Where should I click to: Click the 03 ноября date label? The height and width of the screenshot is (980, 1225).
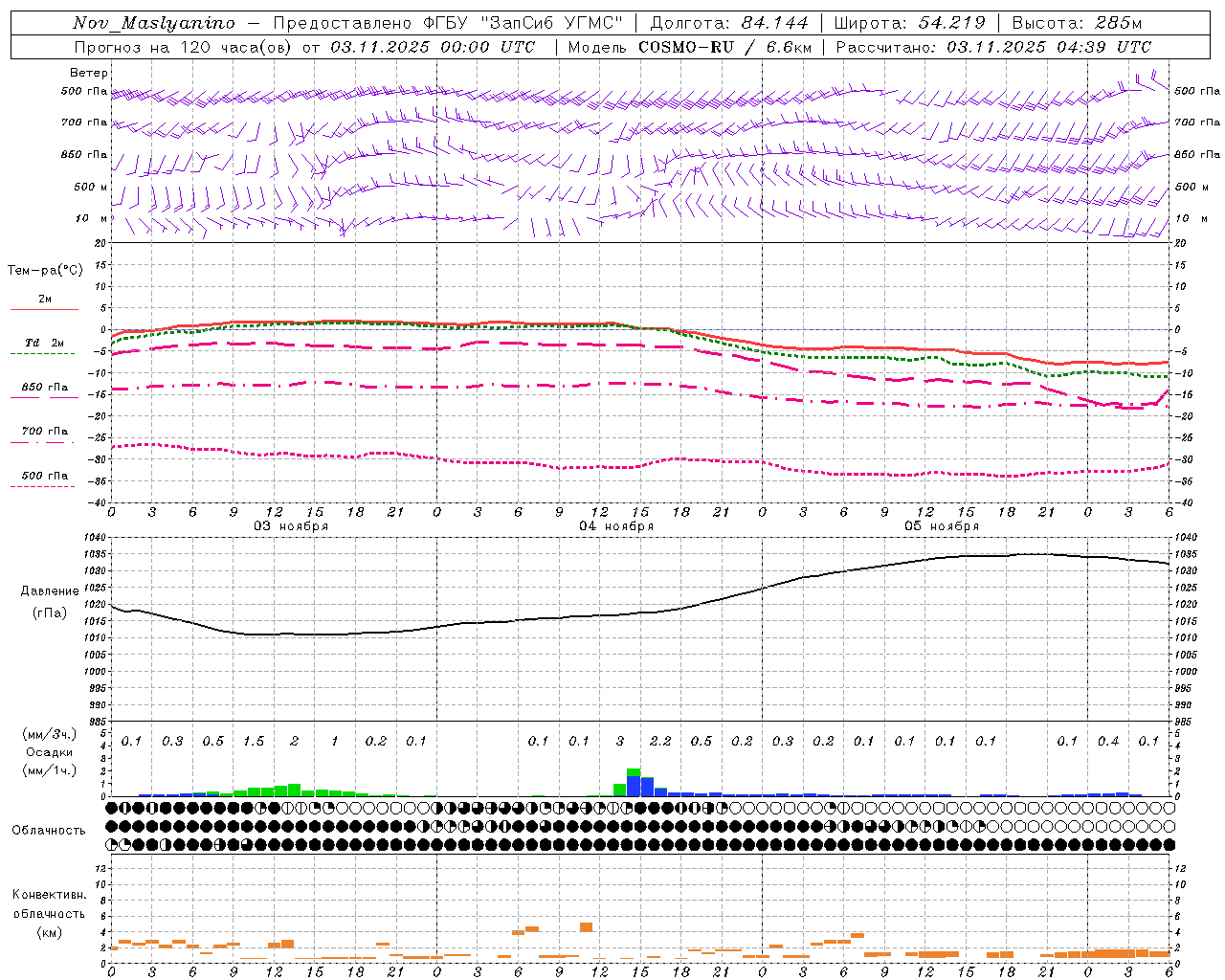(x=291, y=525)
